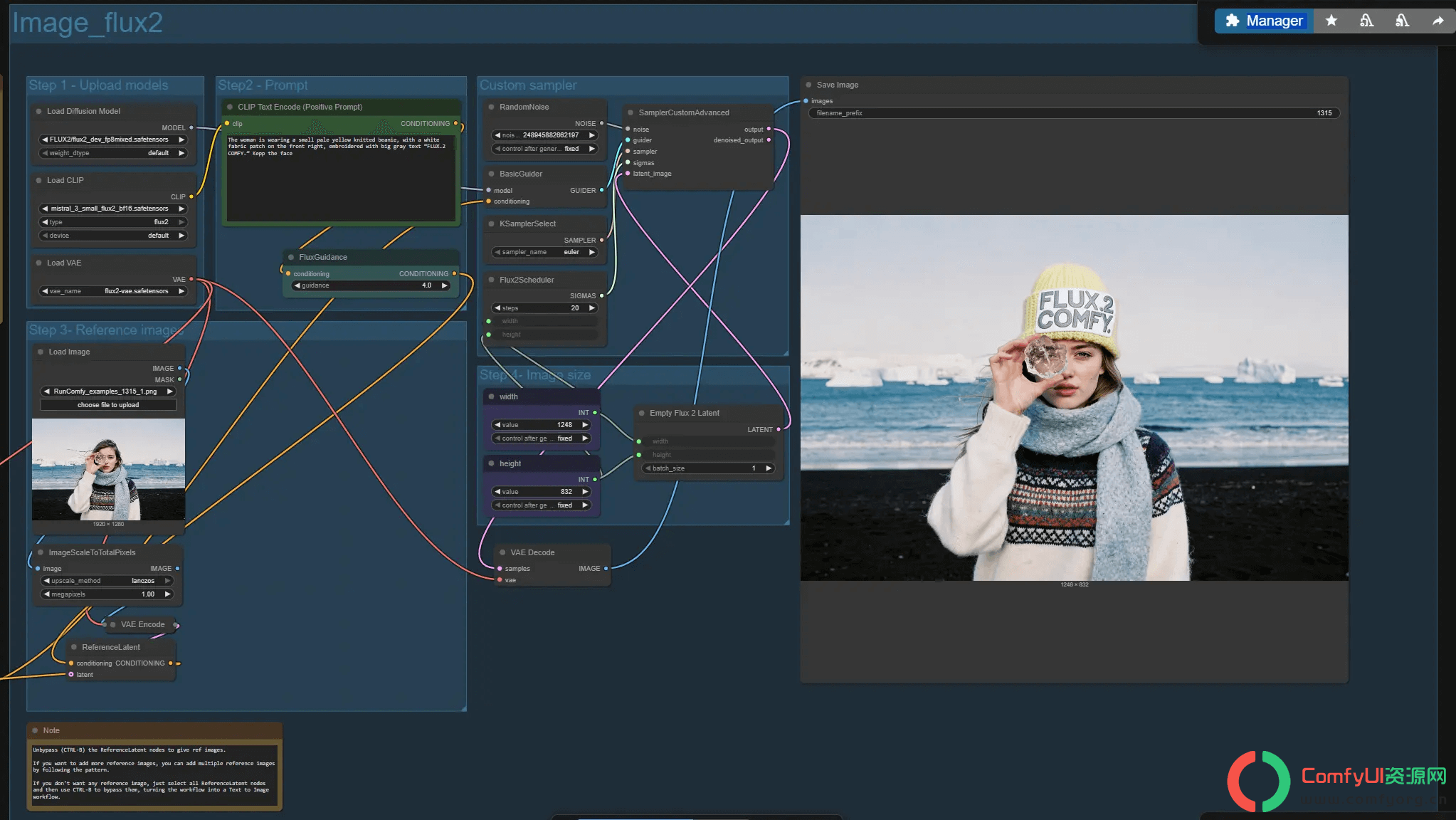Screen dimensions: 1456x820
Task: Click the GUIDER output slot on BasicGuider
Action: tap(601, 190)
